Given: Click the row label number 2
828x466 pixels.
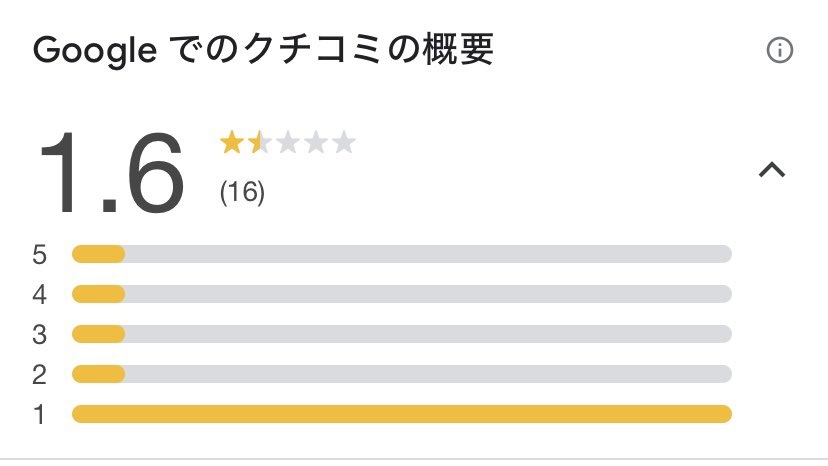Looking at the screenshot, I should pos(40,375).
